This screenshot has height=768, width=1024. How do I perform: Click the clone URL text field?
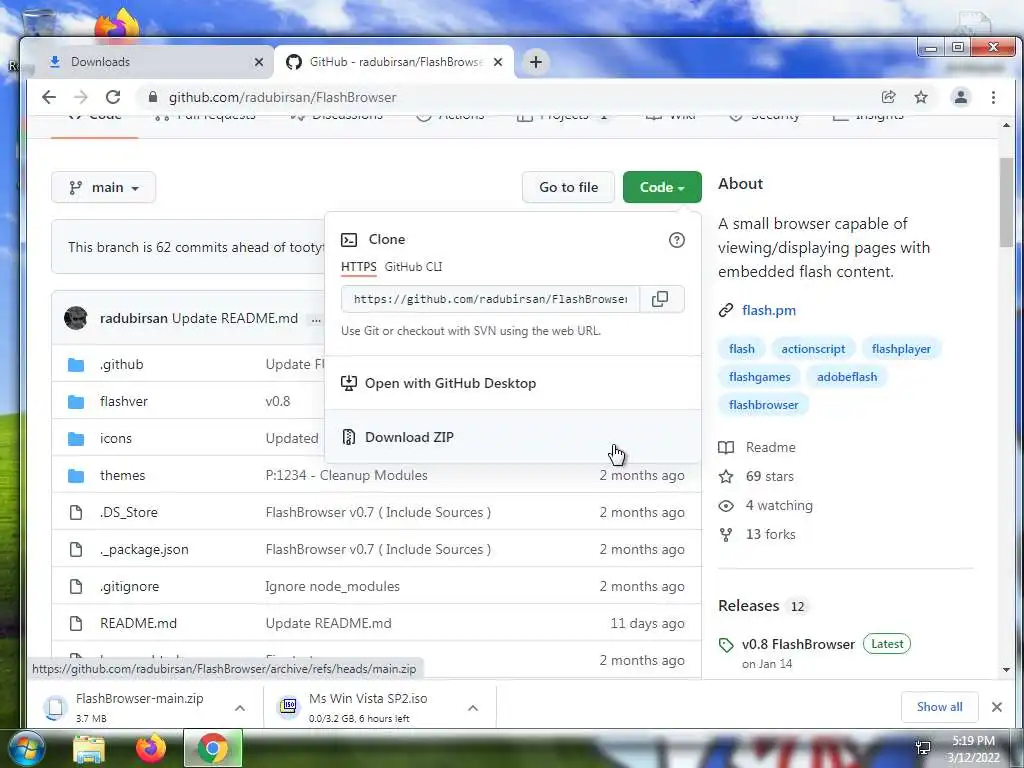tap(490, 299)
